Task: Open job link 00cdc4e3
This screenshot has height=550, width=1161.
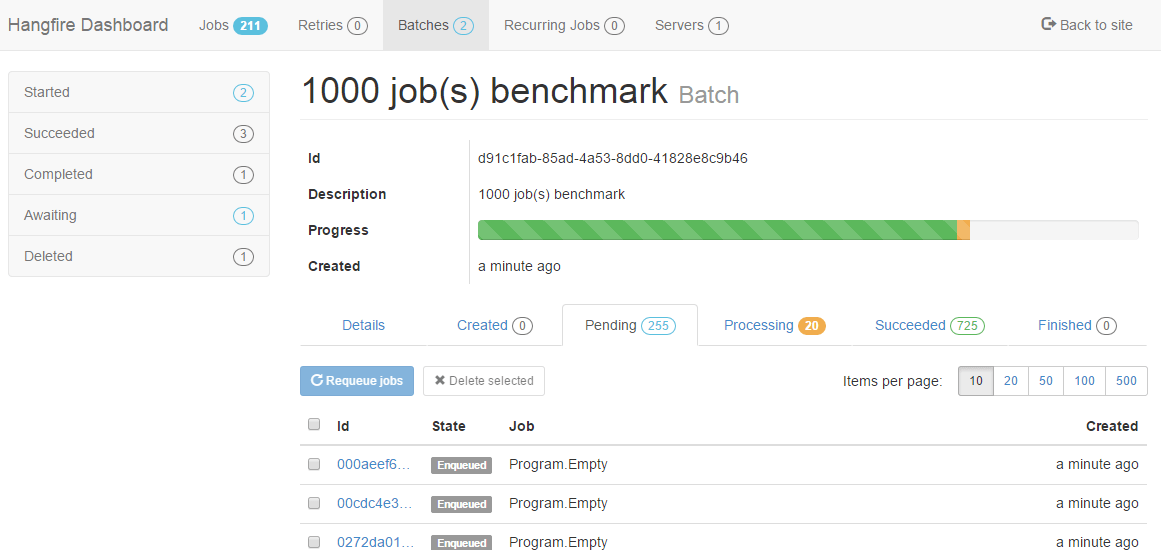Action: [x=374, y=503]
